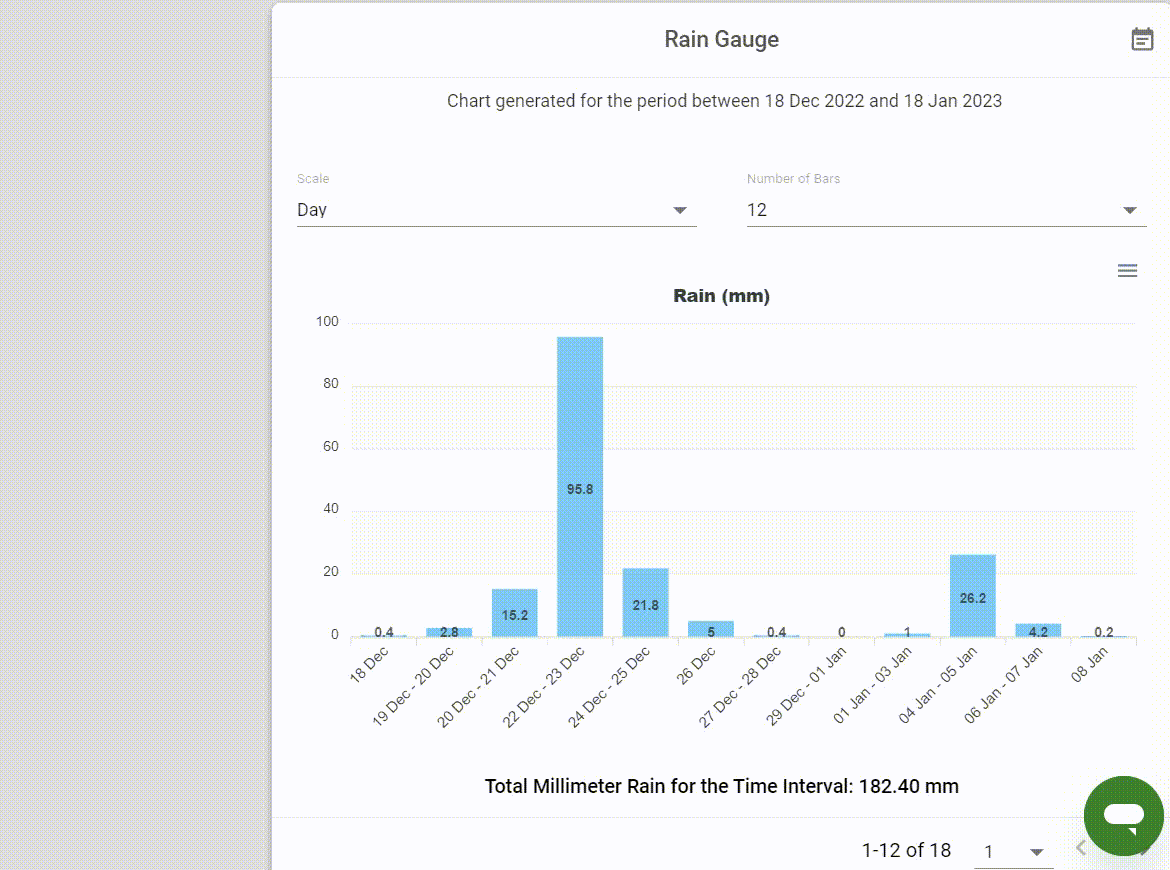The image size is (1170, 870).
Task: Select the 15.2 bar for 20-21 Dec
Action: [514, 613]
